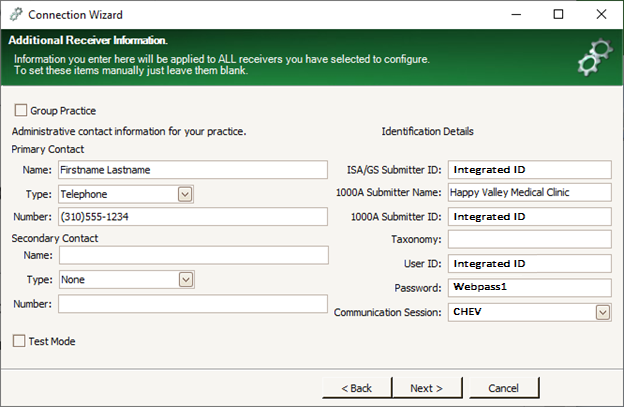Enable the Group Practice checkbox
Viewport: 624px width, 407px height.
(x=20, y=110)
